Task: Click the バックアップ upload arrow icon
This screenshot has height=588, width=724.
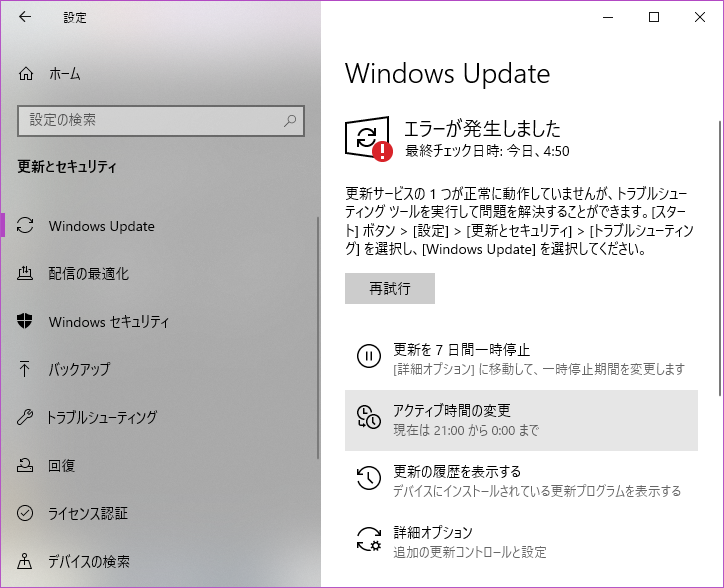Action: click(24, 369)
